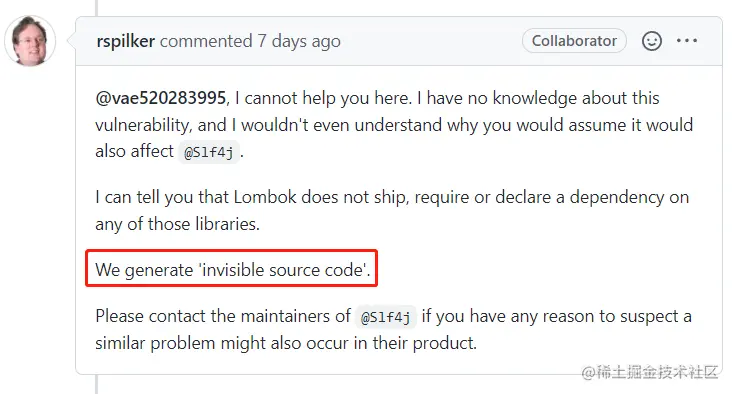Open the rspilker username link

pyautogui.click(x=126, y=42)
